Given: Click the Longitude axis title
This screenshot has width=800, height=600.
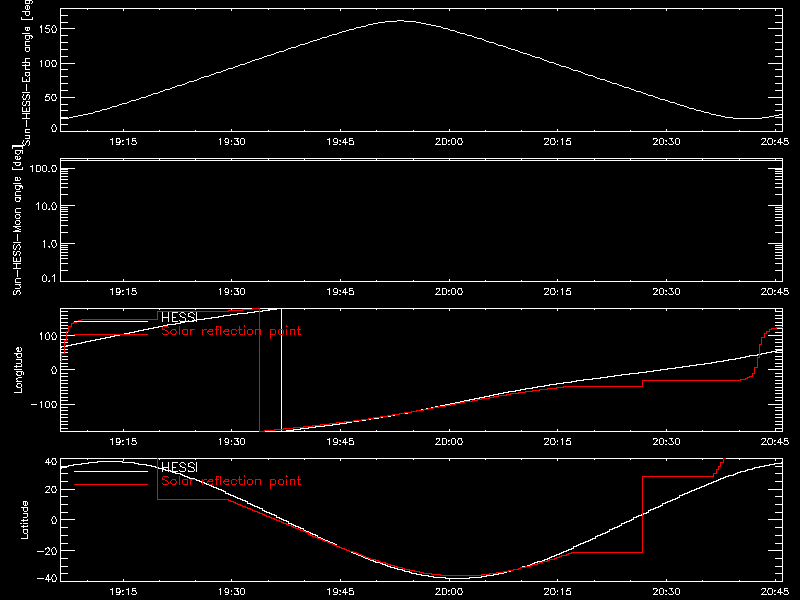Looking at the screenshot, I should (x=18, y=370).
